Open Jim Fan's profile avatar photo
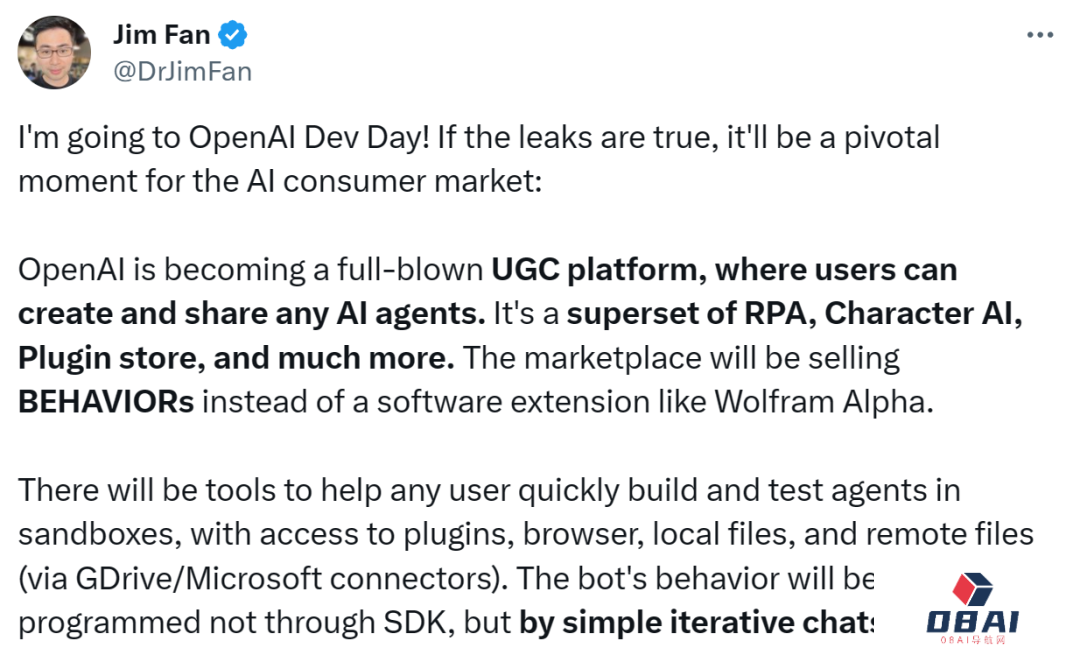The width and height of the screenshot is (1080, 655). (55, 54)
